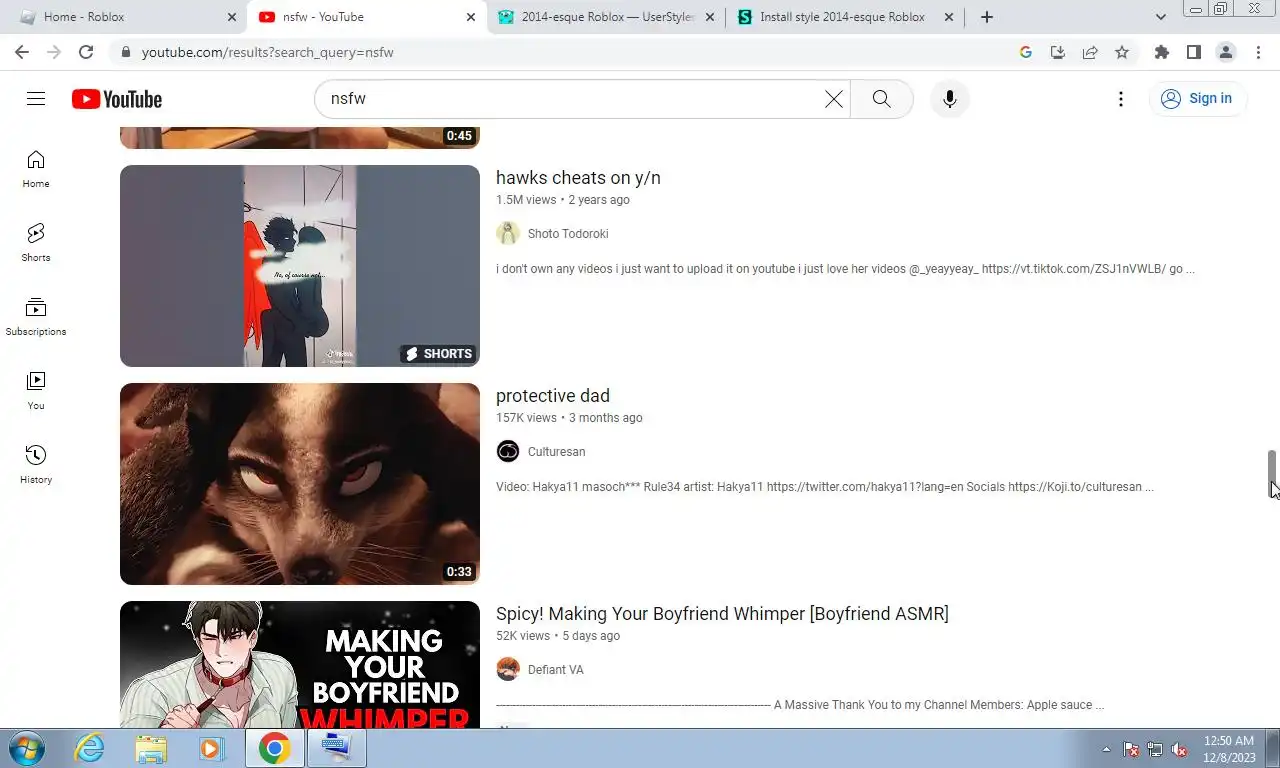Open the Spicy! Making Your Boyfriend Whimper title
This screenshot has width=1280, height=768.
[x=722, y=614]
